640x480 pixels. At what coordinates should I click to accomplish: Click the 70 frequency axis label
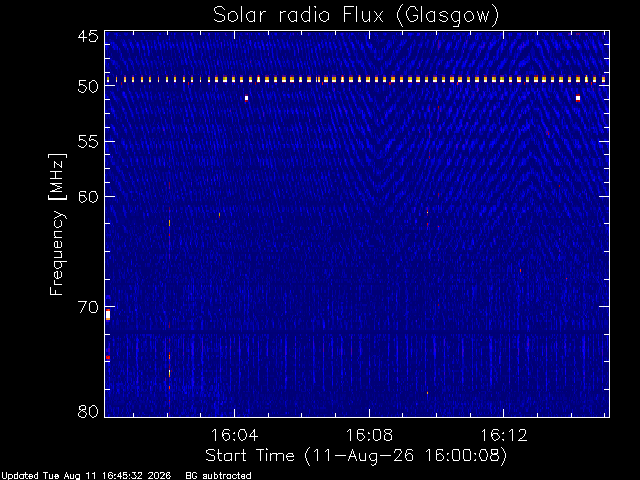coord(88,307)
